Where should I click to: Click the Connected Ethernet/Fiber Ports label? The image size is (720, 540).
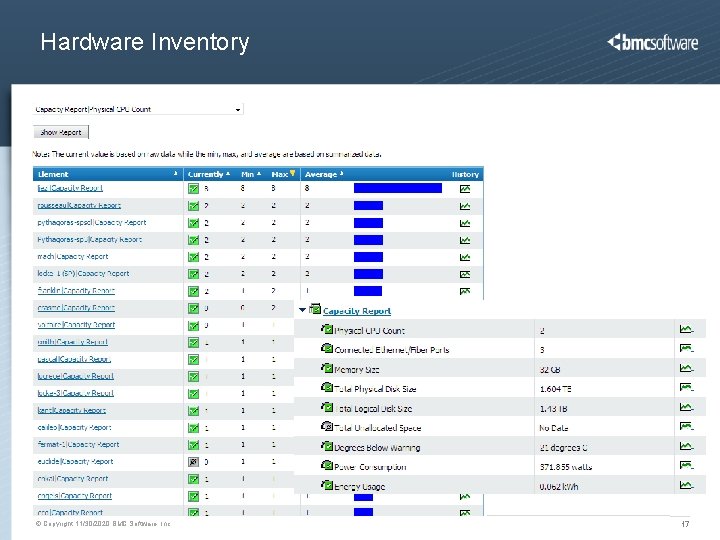point(392,350)
